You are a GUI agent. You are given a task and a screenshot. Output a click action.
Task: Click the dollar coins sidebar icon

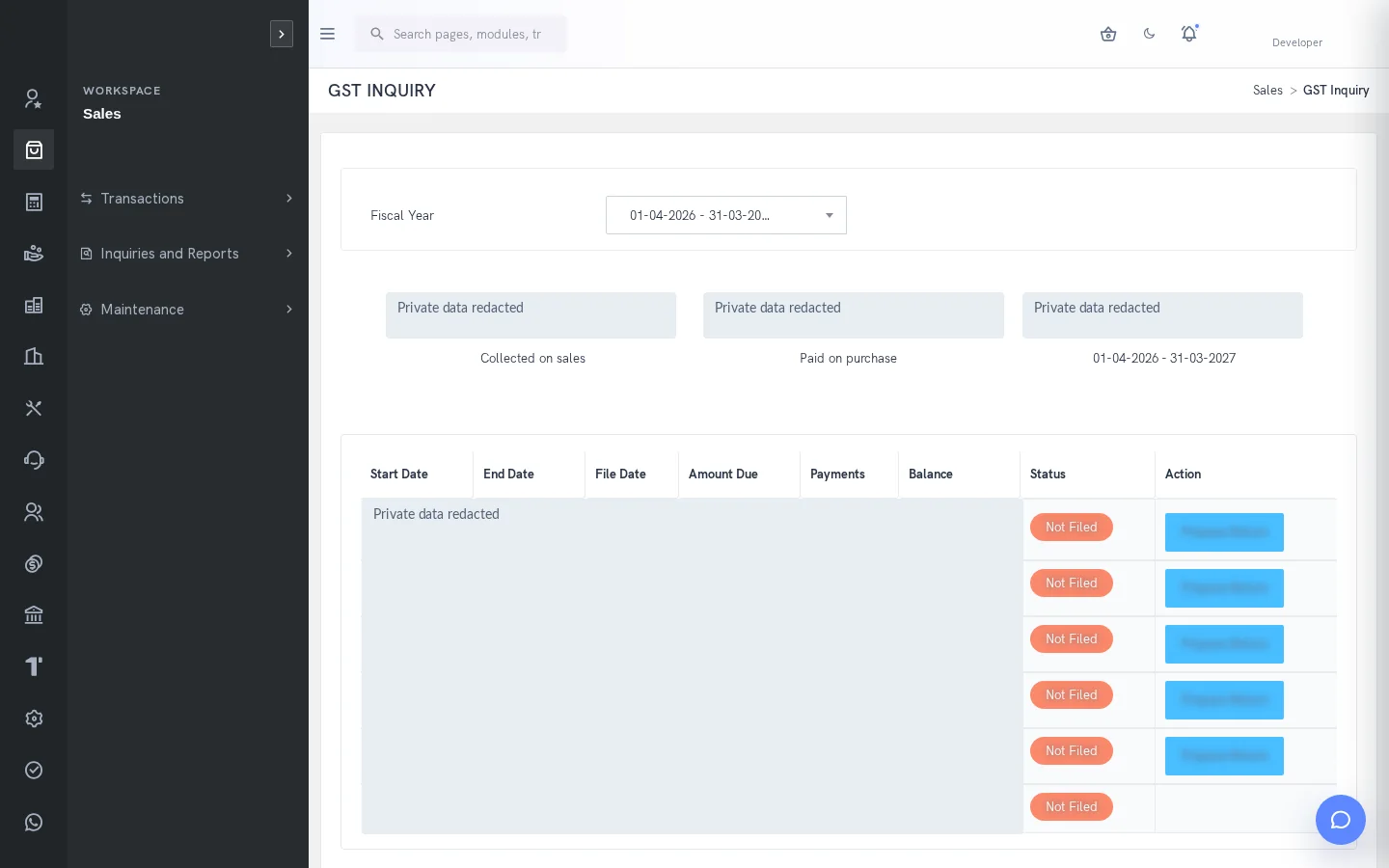coord(34,563)
